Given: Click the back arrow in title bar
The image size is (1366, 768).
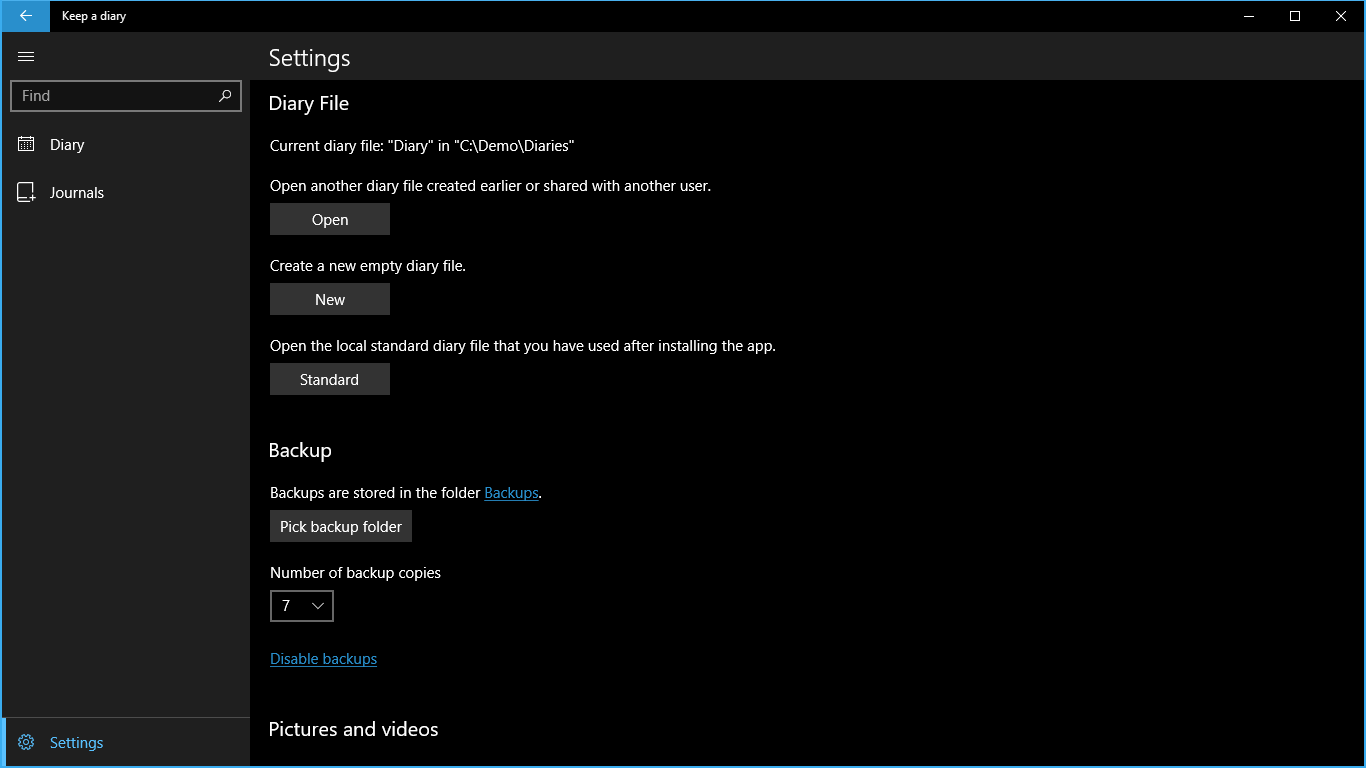Looking at the screenshot, I should click(x=25, y=16).
